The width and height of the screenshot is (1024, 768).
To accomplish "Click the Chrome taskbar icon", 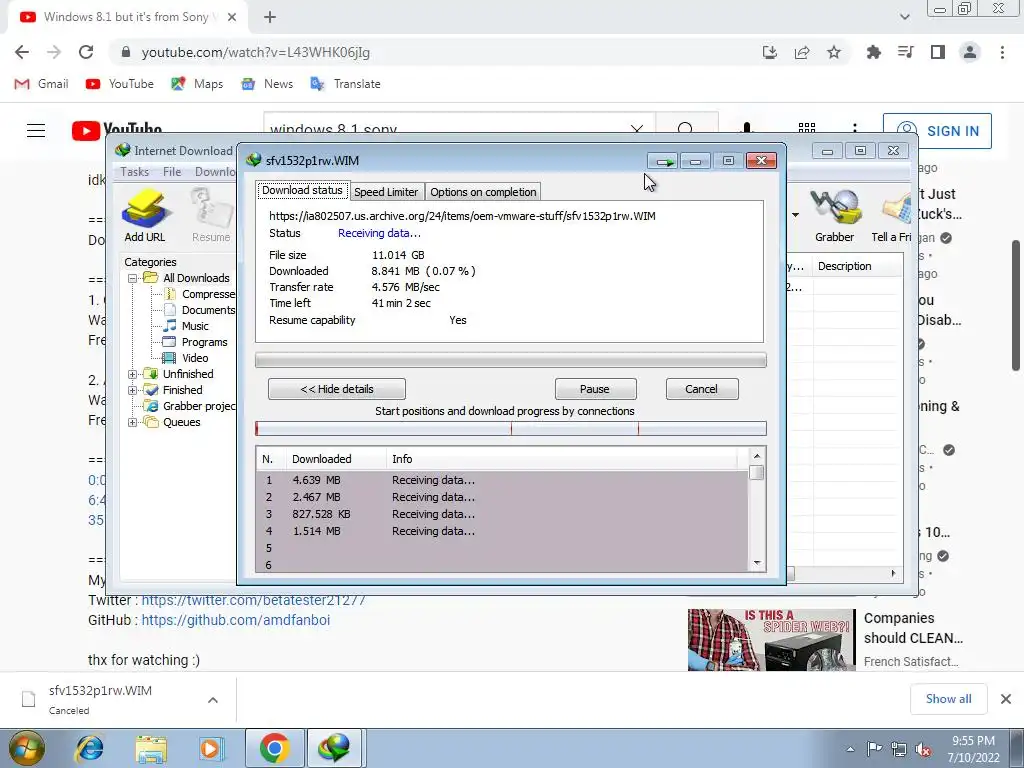I will click(x=274, y=748).
